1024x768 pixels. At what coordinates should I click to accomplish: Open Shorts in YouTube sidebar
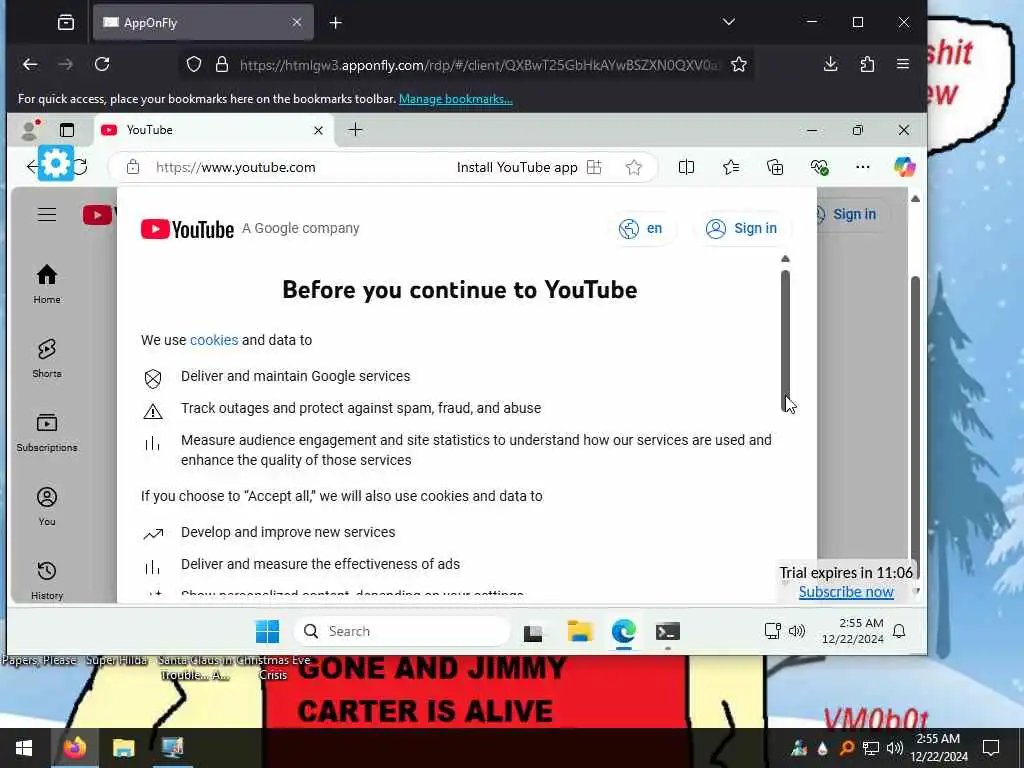(x=47, y=359)
